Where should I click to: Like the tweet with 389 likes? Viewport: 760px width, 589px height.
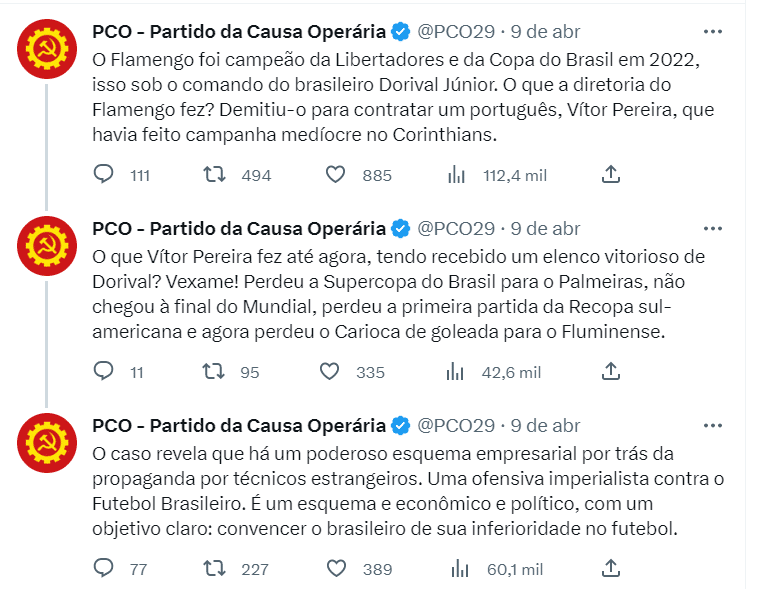click(336, 568)
